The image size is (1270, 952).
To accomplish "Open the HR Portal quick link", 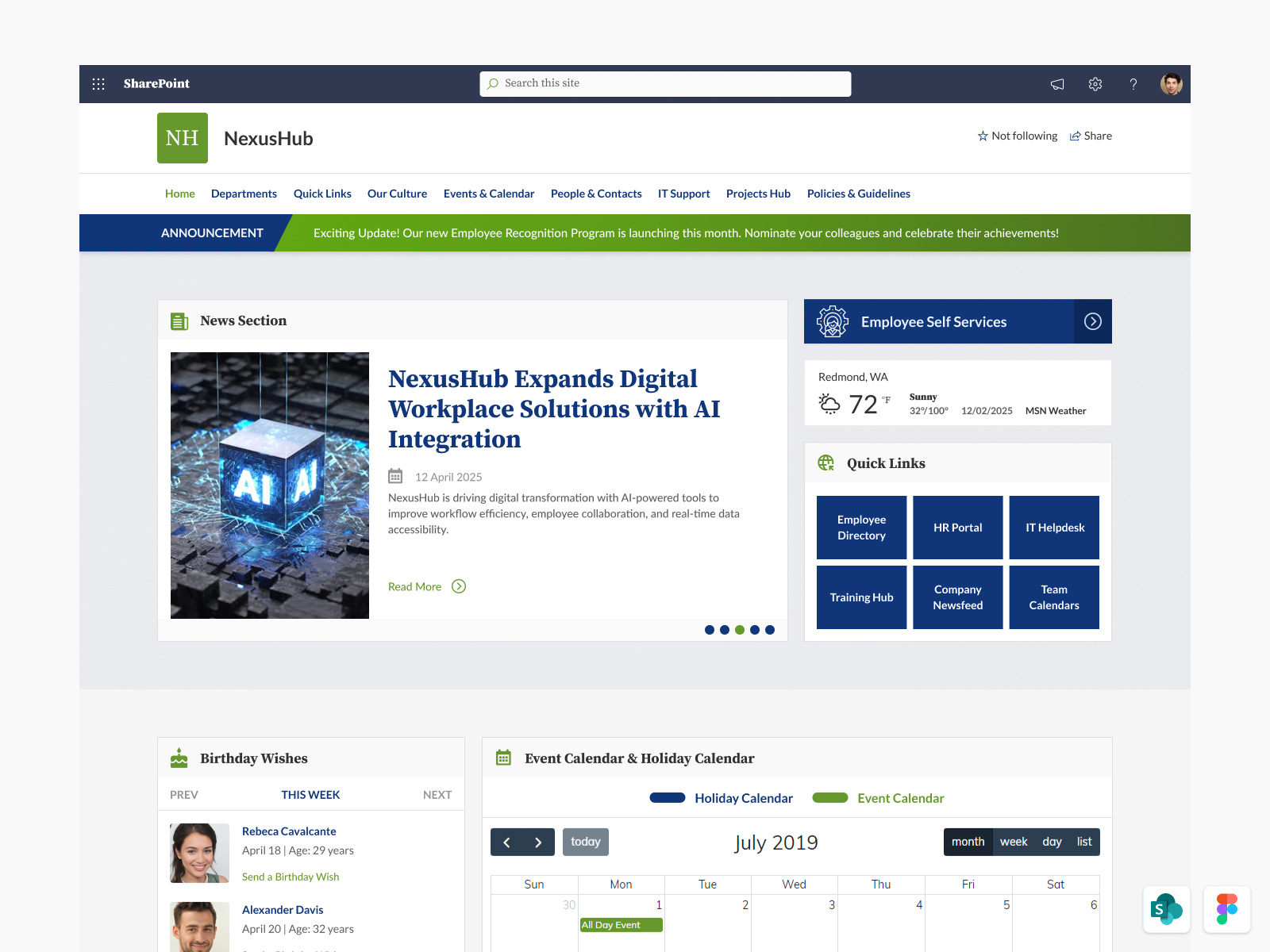I will click(957, 527).
